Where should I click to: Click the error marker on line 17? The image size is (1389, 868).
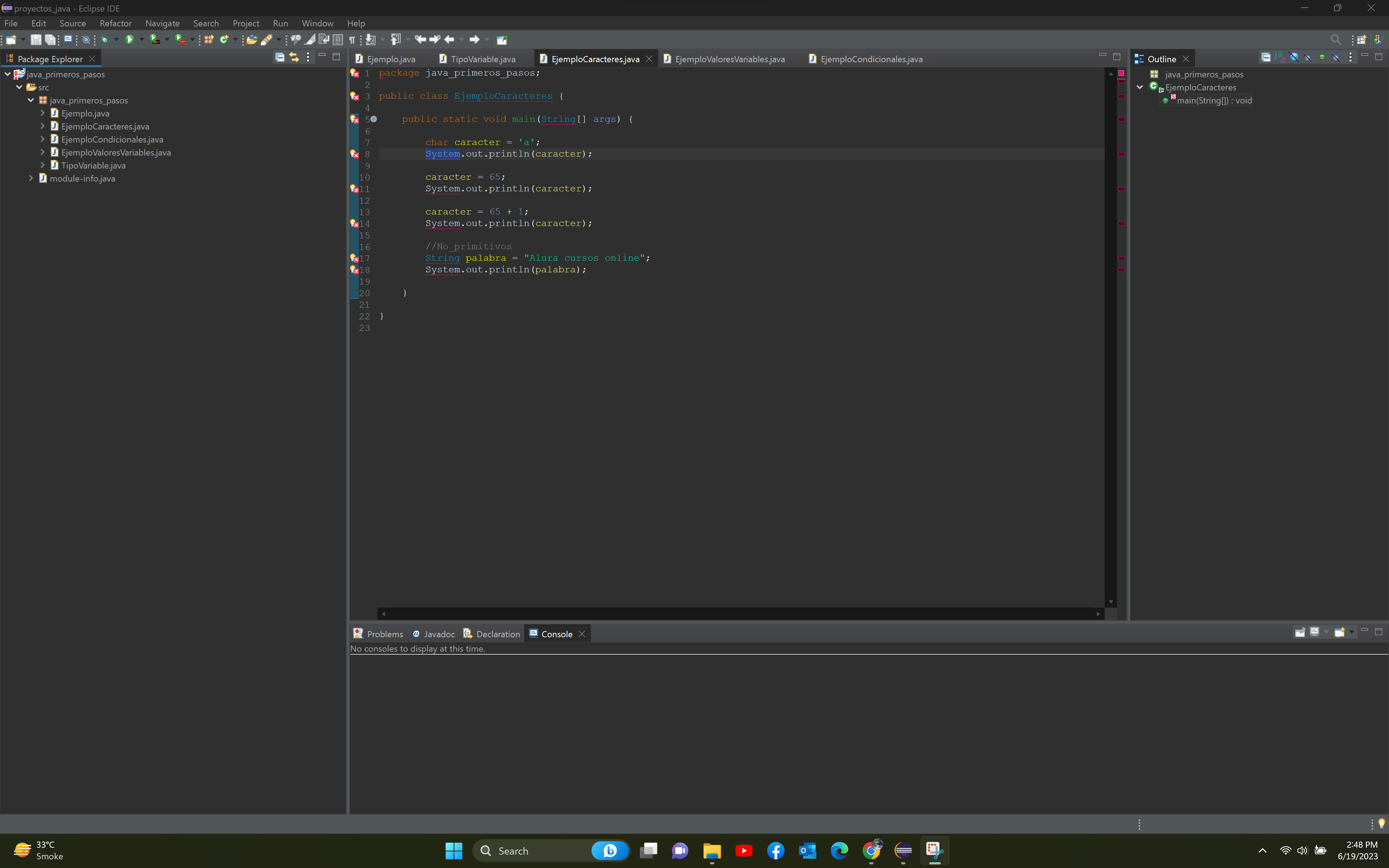coord(355,258)
